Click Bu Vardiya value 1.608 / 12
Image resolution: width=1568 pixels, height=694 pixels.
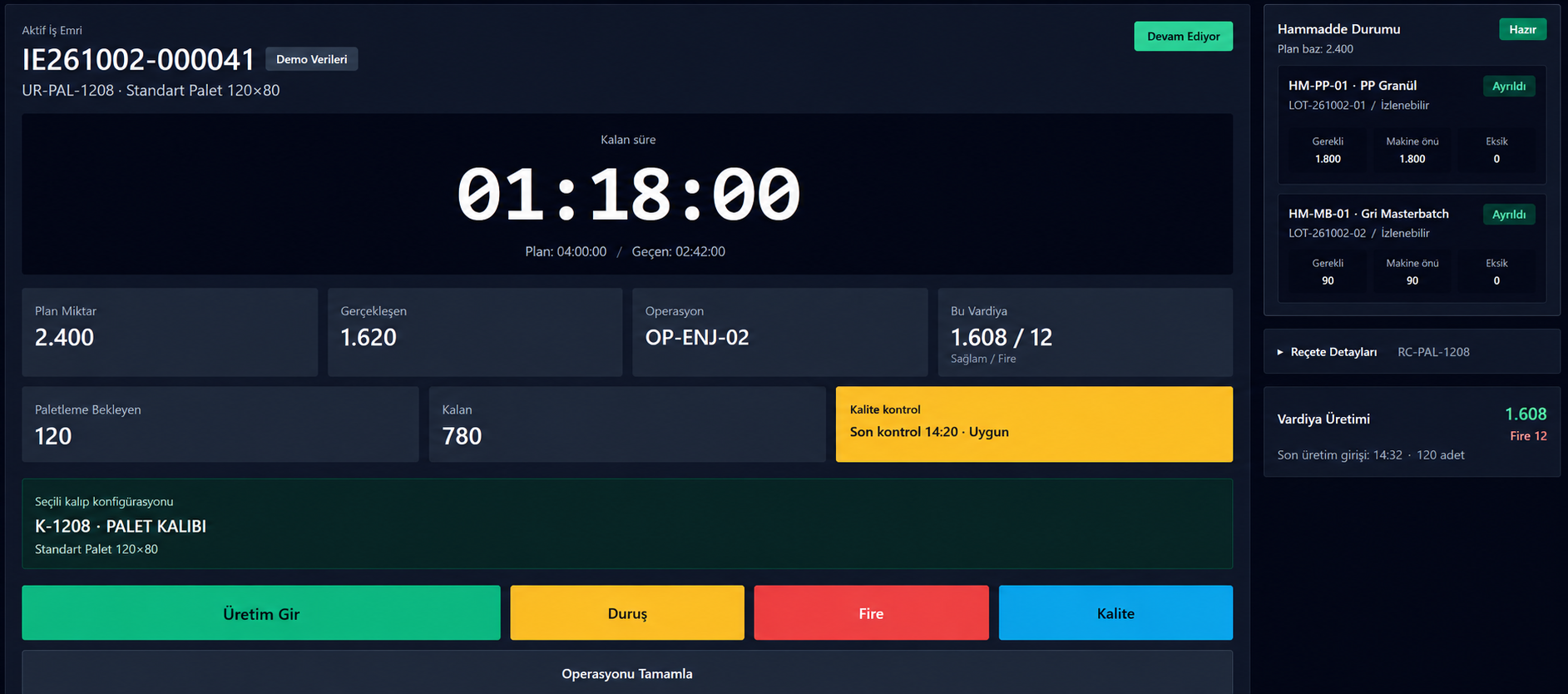click(x=1002, y=337)
